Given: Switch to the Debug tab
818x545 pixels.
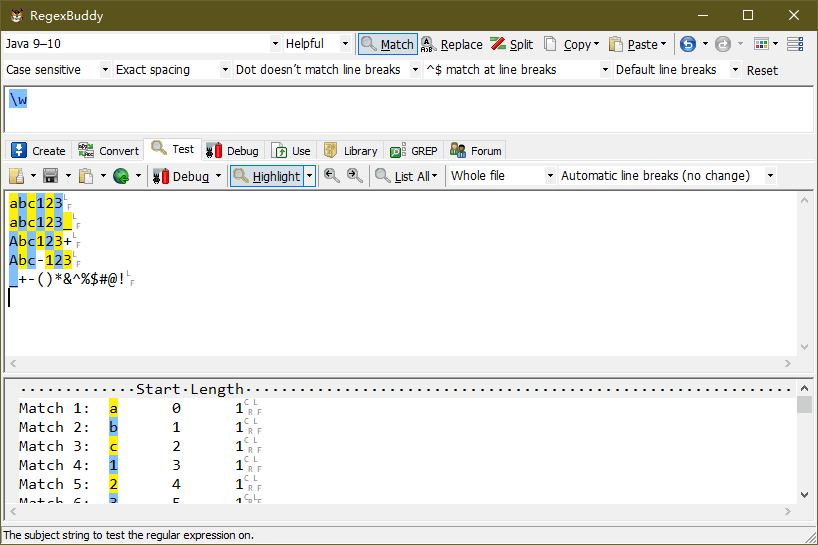Looking at the screenshot, I should pos(233,151).
